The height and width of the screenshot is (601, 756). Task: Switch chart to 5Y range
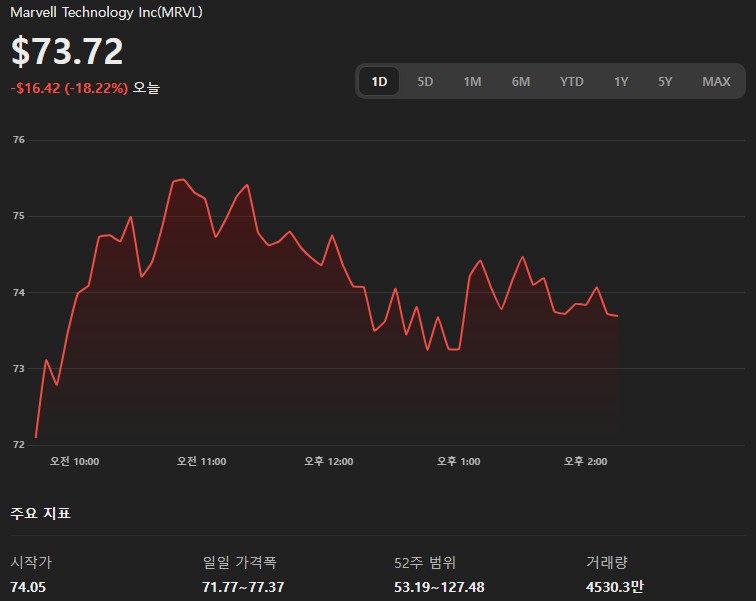tap(665, 81)
